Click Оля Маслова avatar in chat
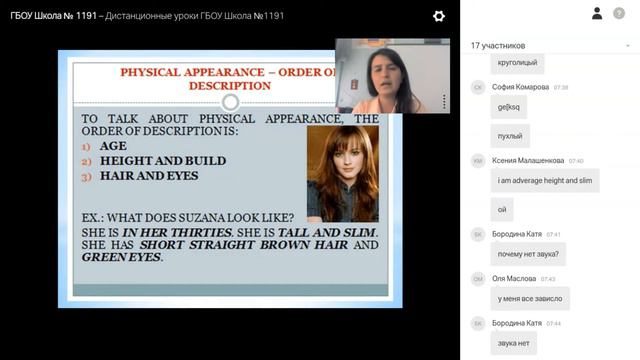The width and height of the screenshot is (640, 360). tap(478, 279)
